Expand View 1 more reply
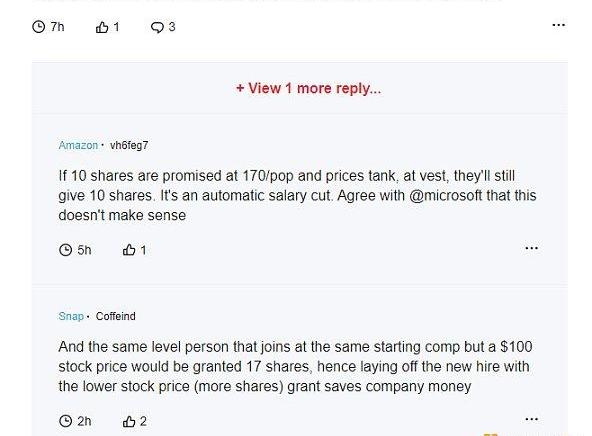 (x=308, y=88)
